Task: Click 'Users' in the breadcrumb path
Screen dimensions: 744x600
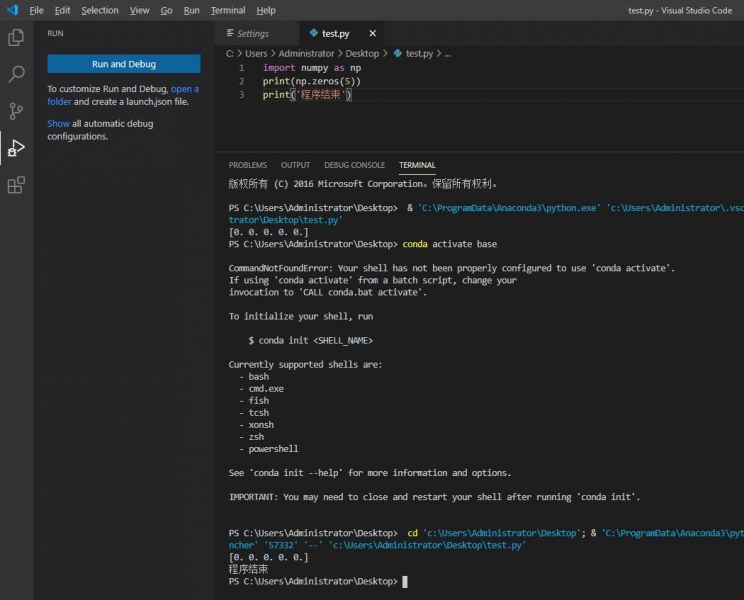Action: point(256,54)
